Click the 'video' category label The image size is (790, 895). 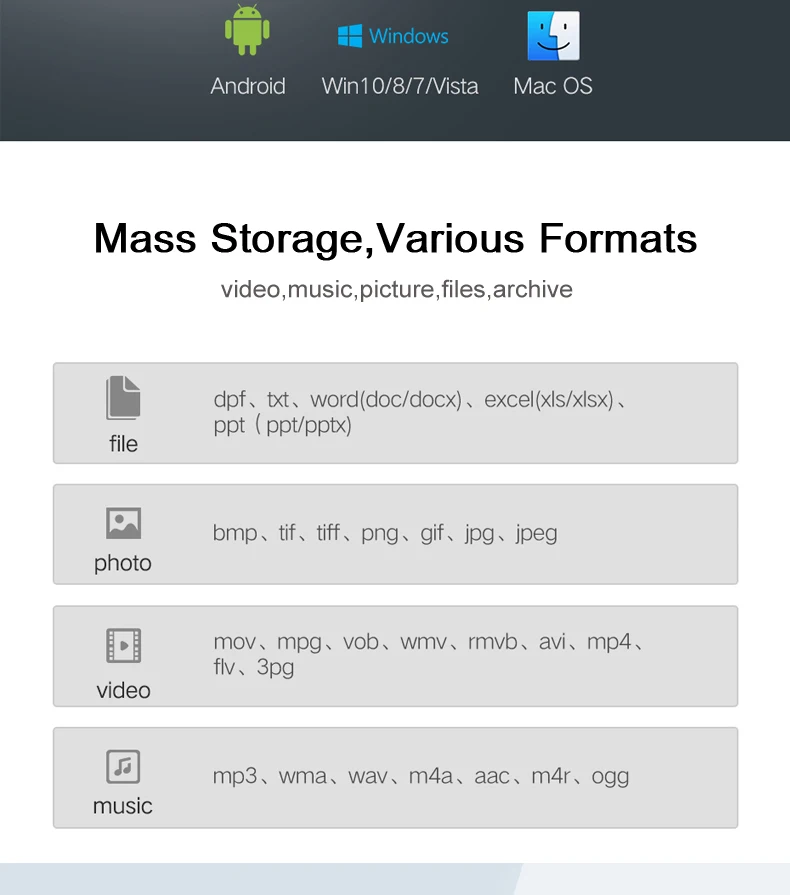point(123,691)
